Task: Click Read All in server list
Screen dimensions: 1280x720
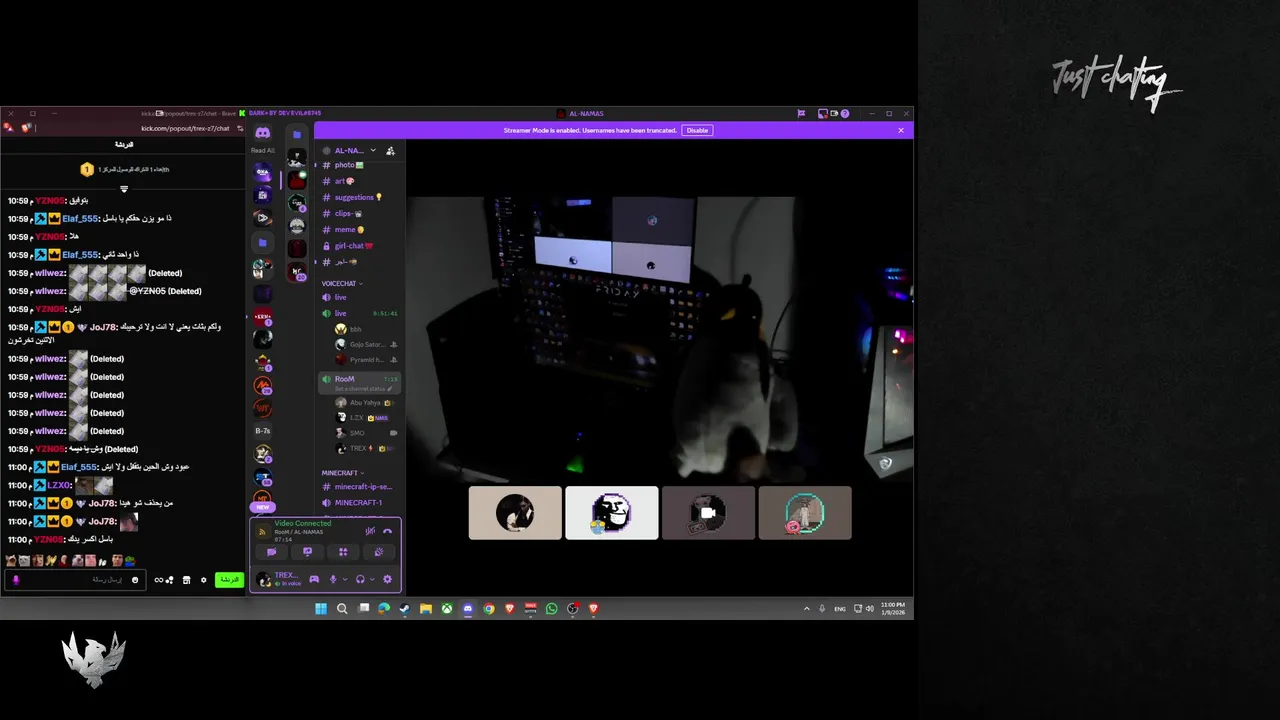Action: point(262,150)
